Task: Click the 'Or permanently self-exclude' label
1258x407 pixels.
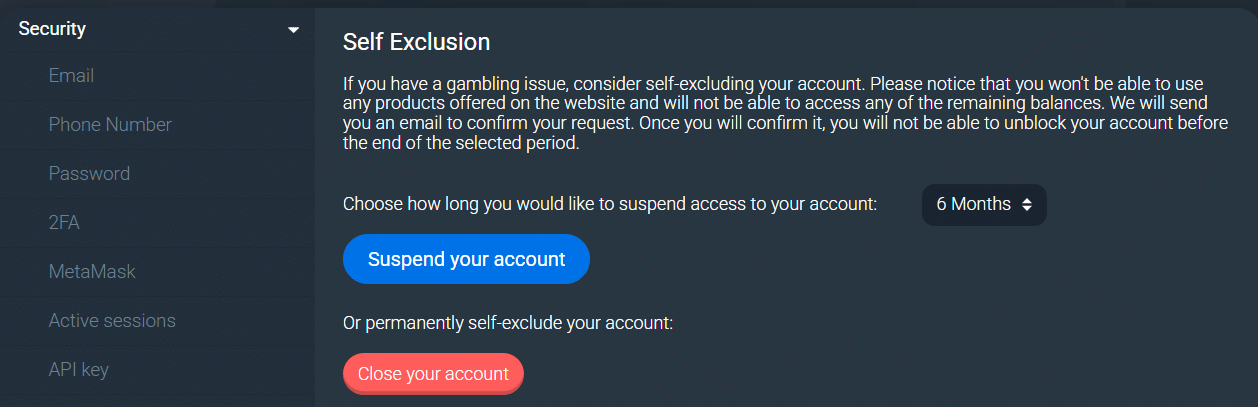Action: (508, 323)
